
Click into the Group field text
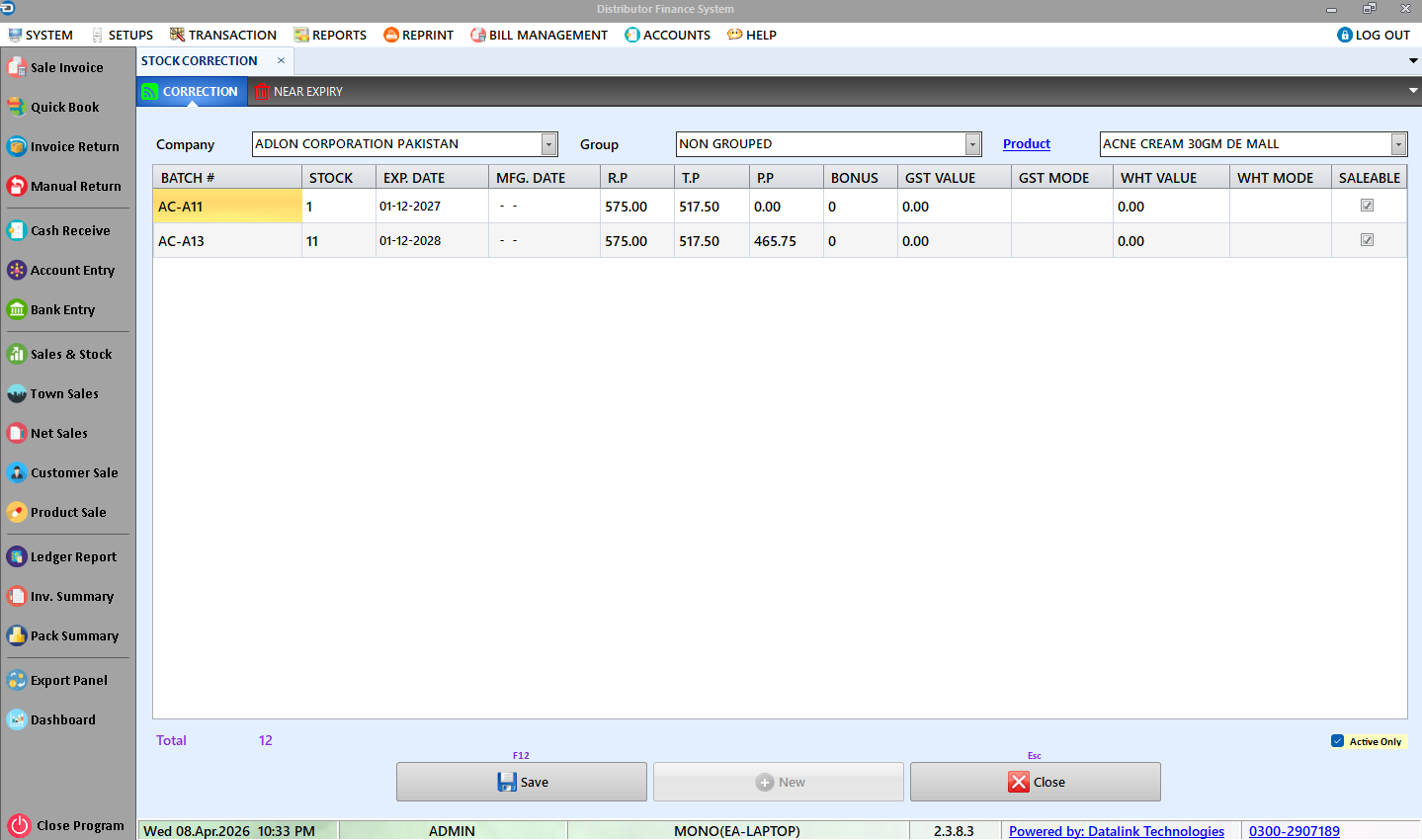(x=820, y=144)
